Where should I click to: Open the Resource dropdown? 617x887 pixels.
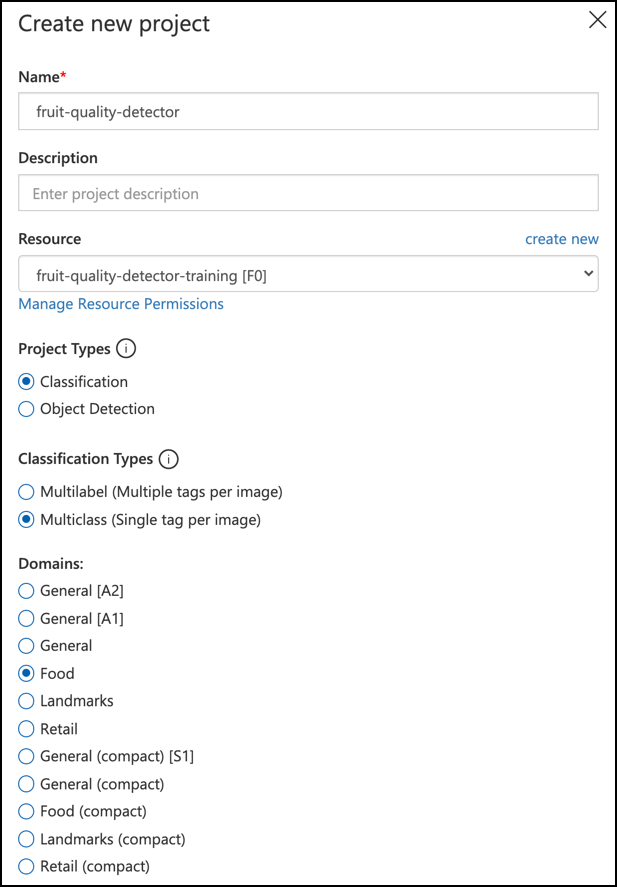pyautogui.click(x=308, y=273)
